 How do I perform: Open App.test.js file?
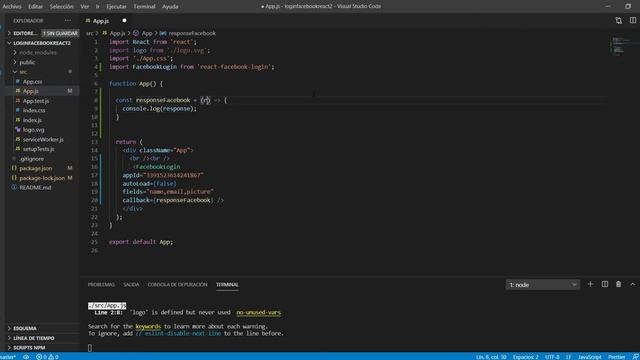(x=36, y=101)
